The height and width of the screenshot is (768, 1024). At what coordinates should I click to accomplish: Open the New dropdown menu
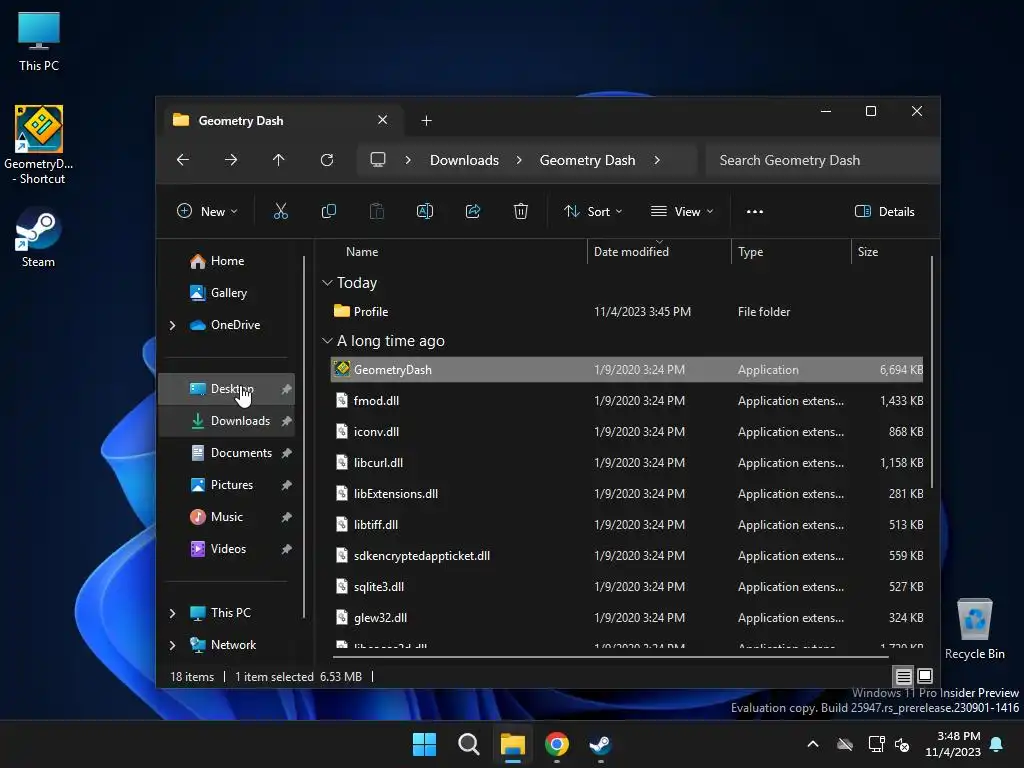pyautogui.click(x=208, y=211)
